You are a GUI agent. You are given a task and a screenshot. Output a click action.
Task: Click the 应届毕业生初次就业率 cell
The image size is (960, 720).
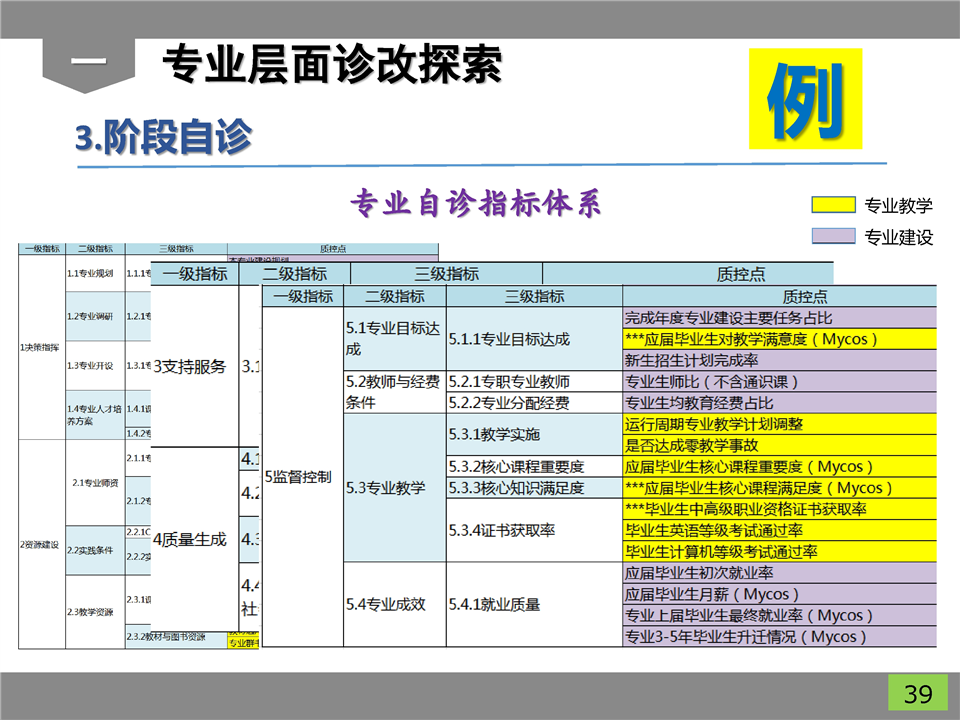tap(779, 573)
